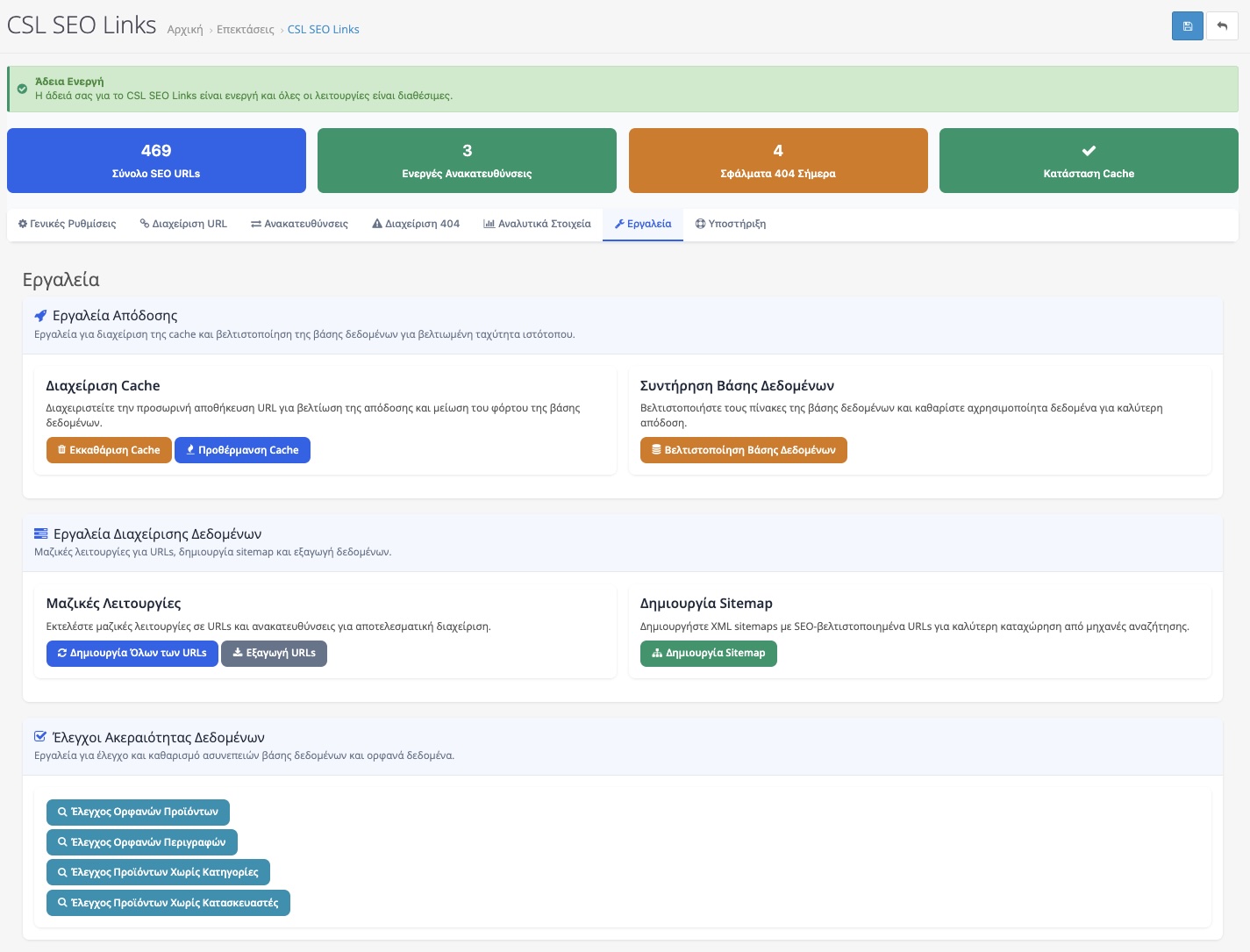Open the Αναλυτικά Στοιχεία tab
The width and height of the screenshot is (1250, 952).
coord(537,224)
